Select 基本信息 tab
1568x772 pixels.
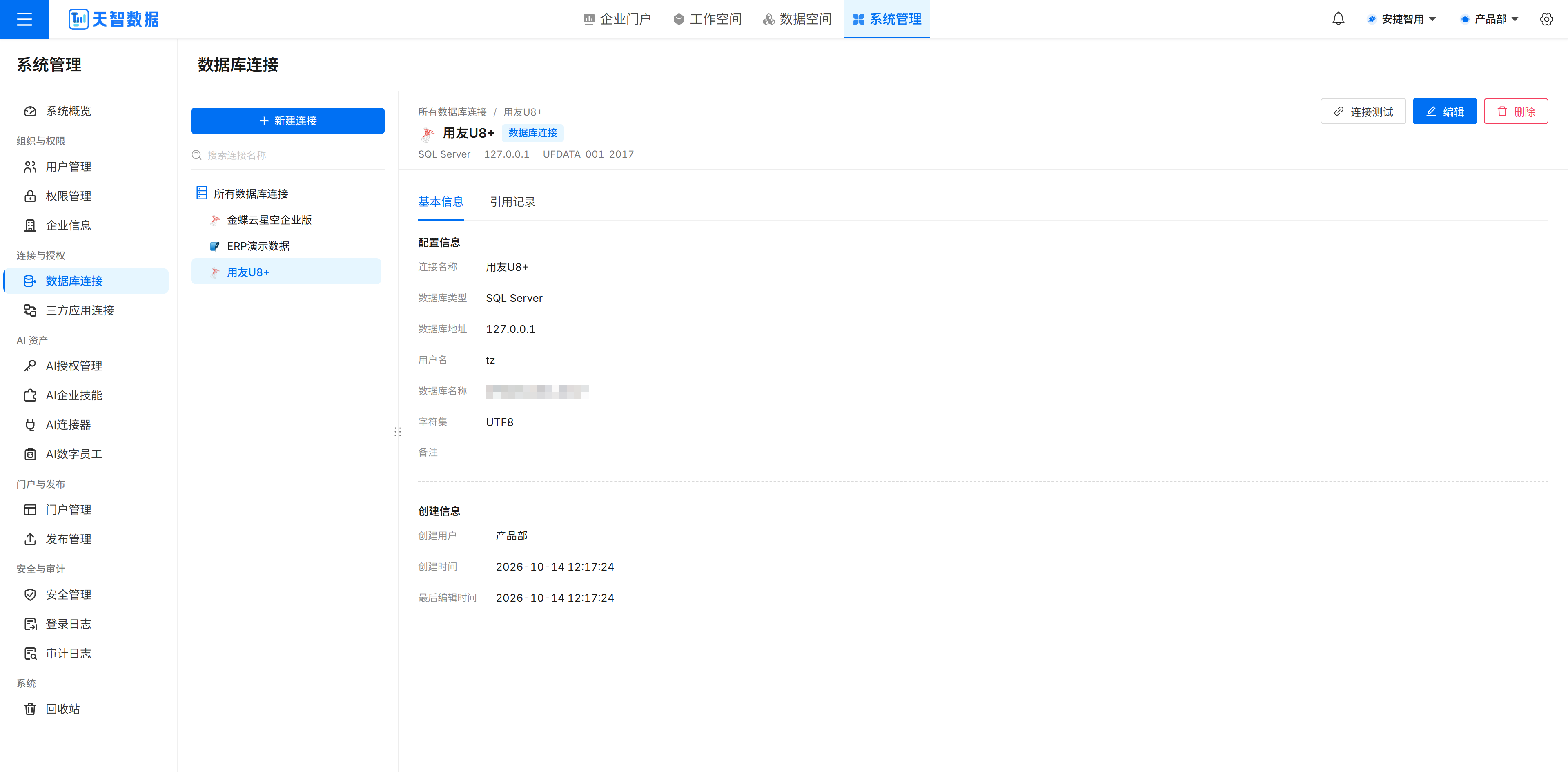pos(441,202)
